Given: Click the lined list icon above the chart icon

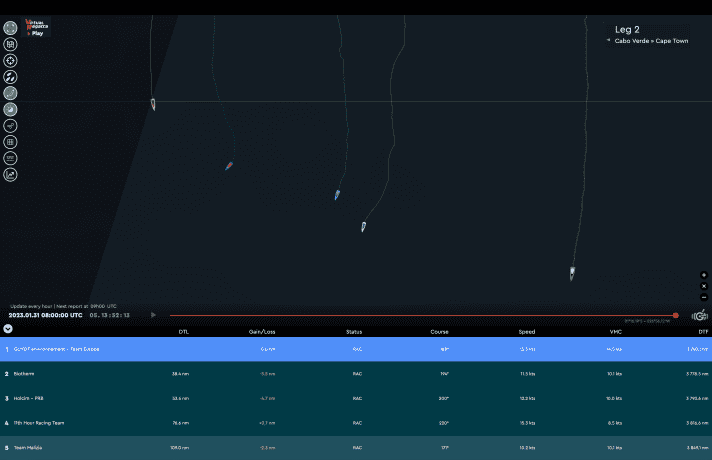Looking at the screenshot, I should (x=10, y=158).
